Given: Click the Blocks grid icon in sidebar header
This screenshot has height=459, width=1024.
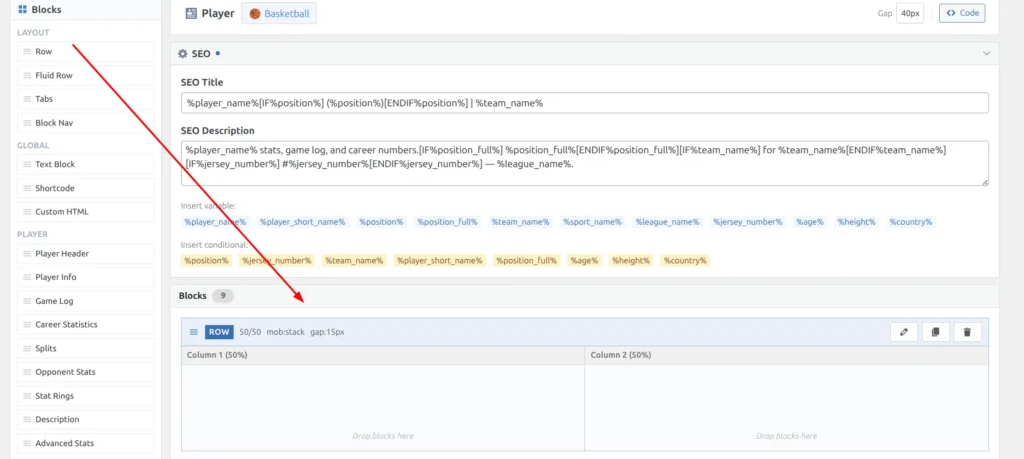Looking at the screenshot, I should [22, 10].
